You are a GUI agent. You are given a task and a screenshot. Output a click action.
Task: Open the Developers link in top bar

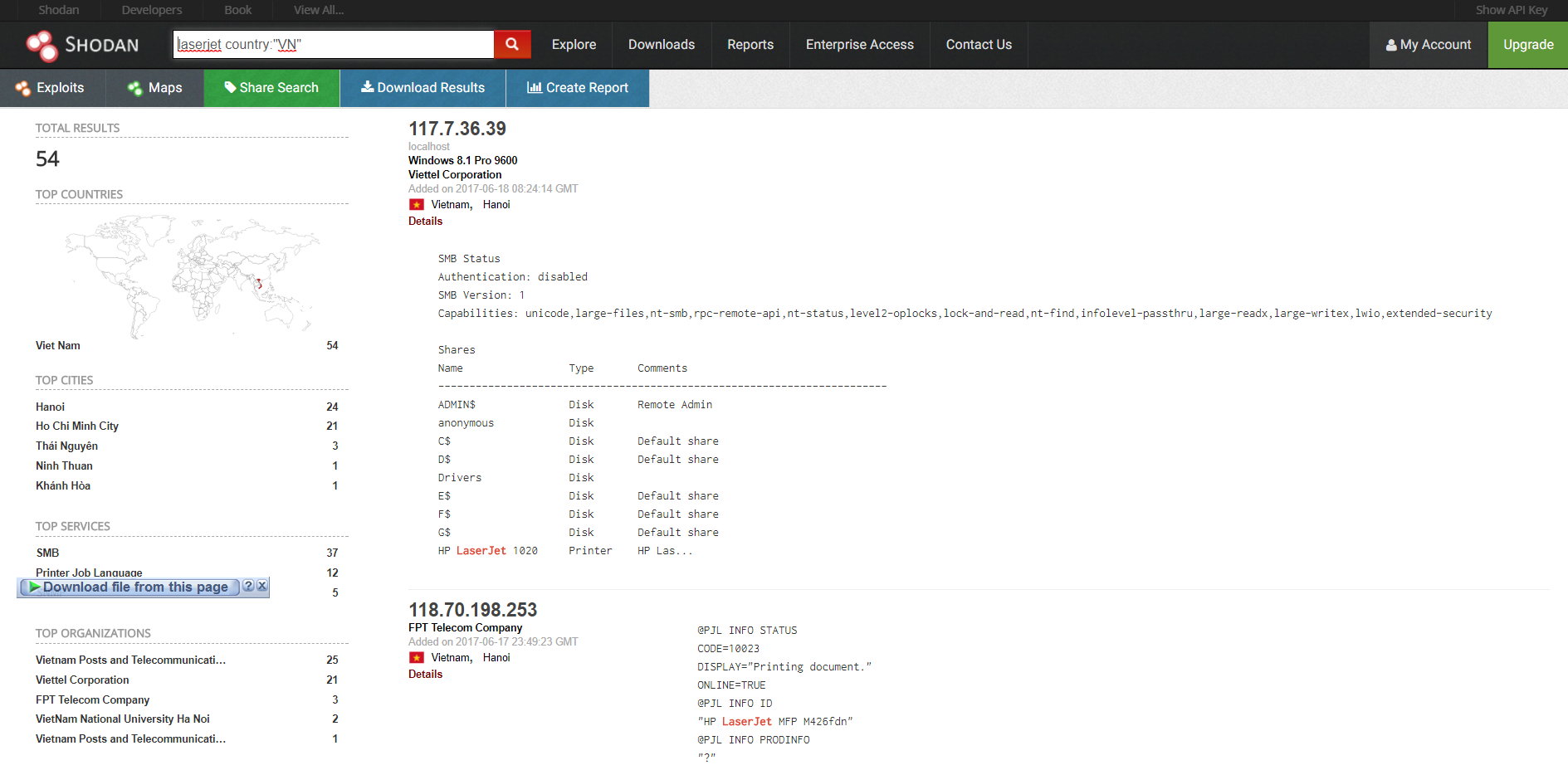click(152, 10)
